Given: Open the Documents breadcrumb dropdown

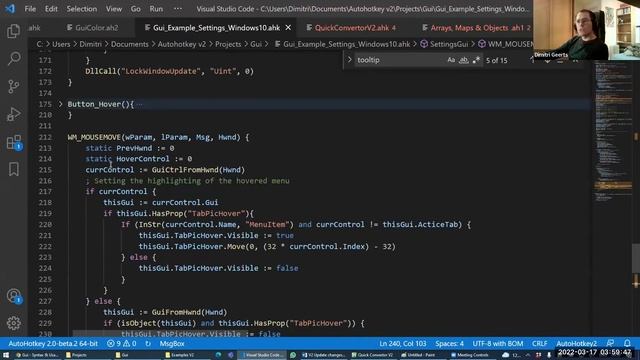Looking at the screenshot, I should 130,44.
